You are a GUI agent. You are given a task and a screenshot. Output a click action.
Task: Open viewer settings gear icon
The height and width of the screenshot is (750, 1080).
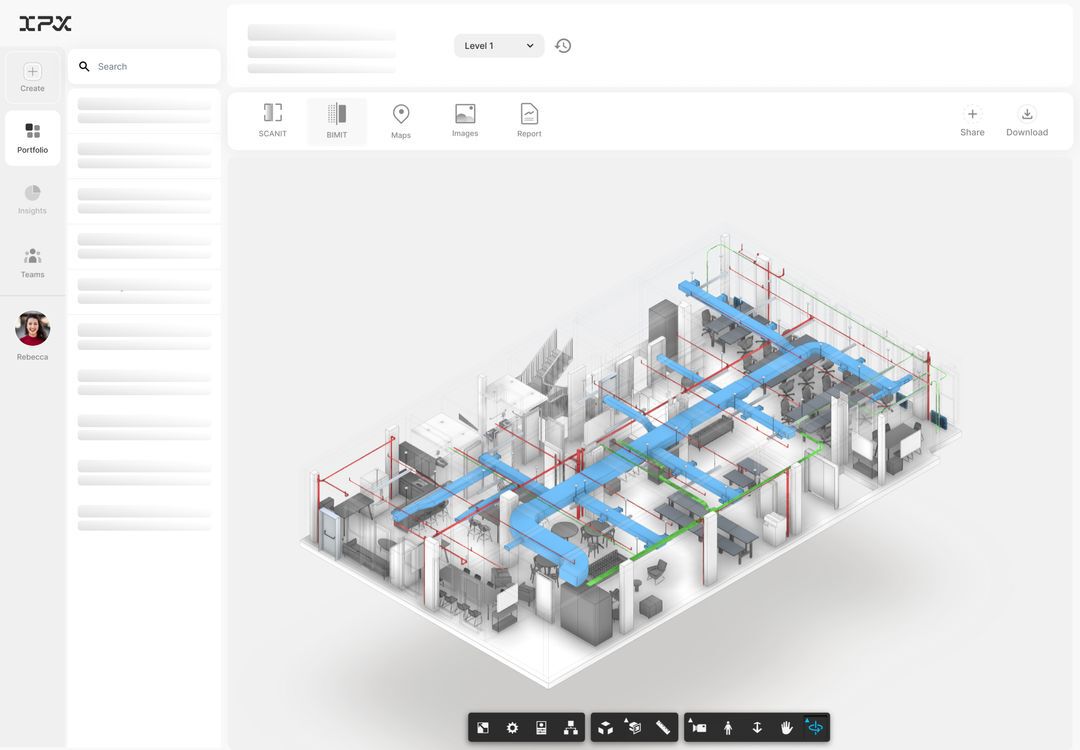pyautogui.click(x=512, y=728)
